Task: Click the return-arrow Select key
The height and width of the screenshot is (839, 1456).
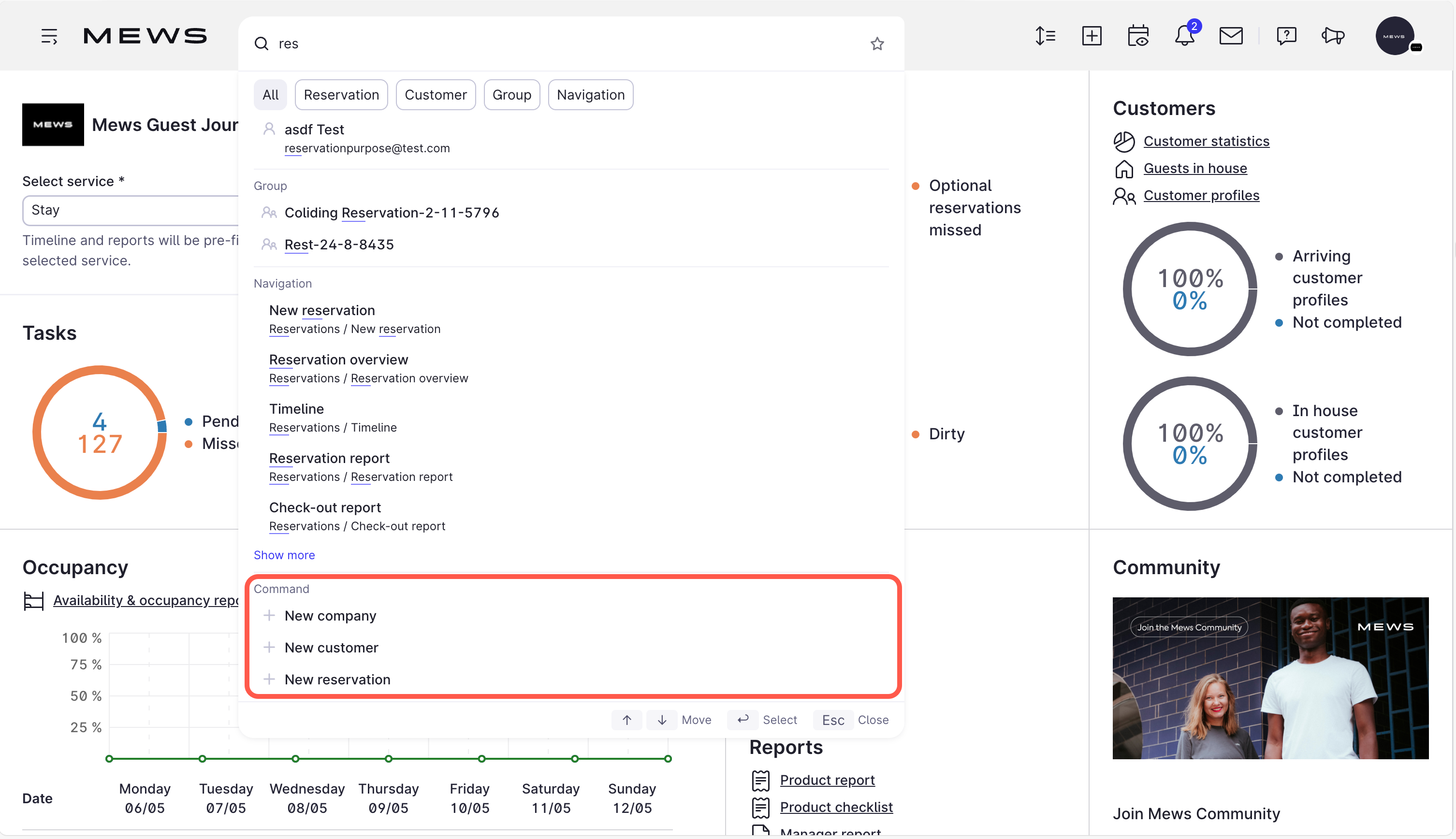Action: pyautogui.click(x=743, y=720)
